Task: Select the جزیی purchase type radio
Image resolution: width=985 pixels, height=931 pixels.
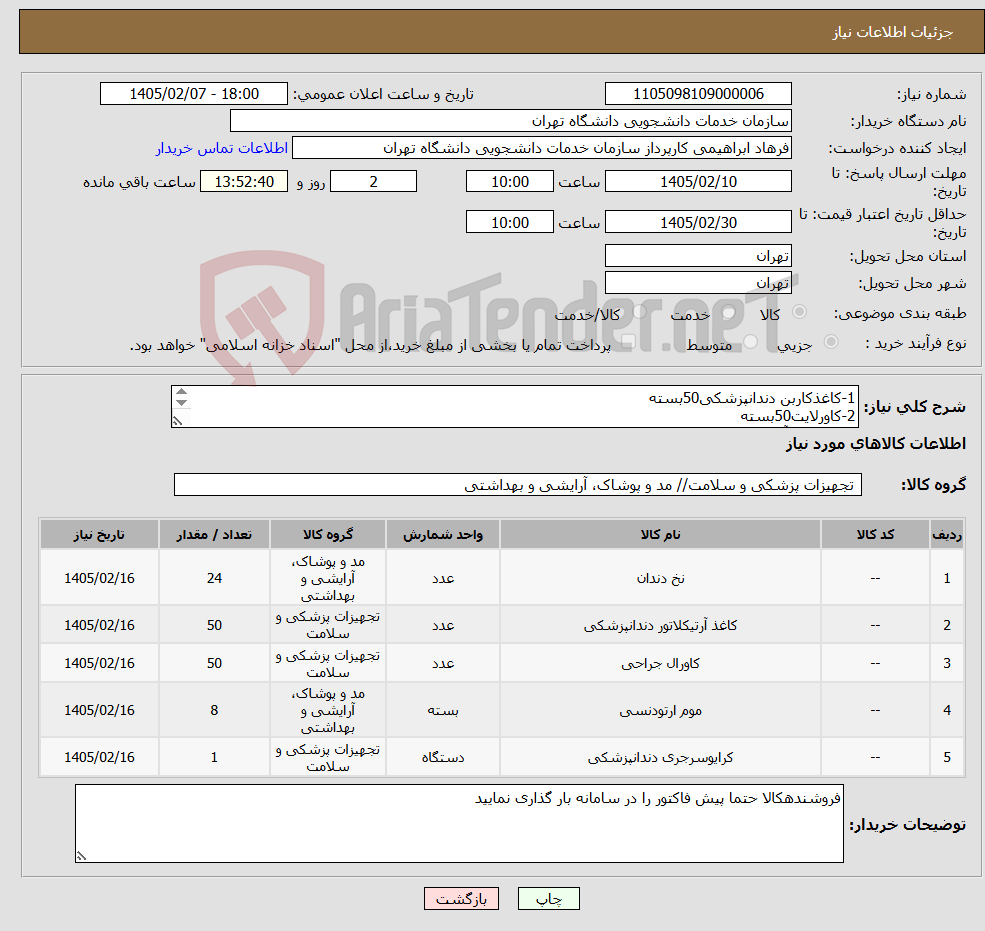Action: [x=831, y=342]
